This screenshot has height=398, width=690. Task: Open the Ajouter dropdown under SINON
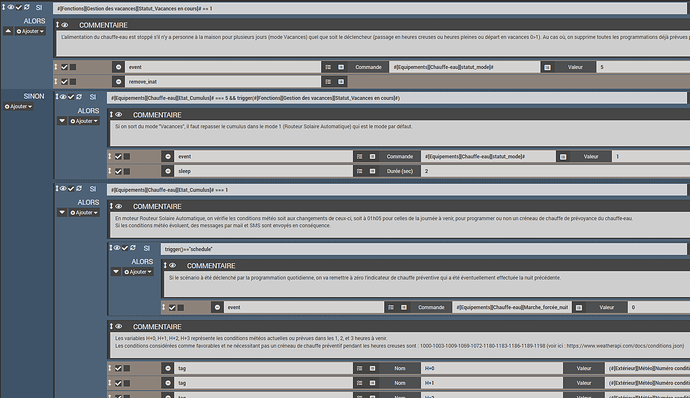click(18, 107)
